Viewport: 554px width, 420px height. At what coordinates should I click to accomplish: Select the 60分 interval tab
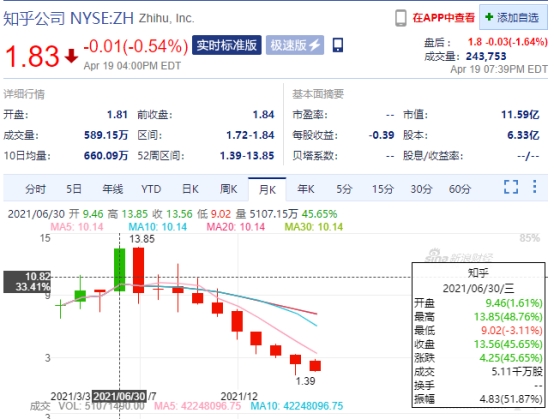pyautogui.click(x=460, y=189)
